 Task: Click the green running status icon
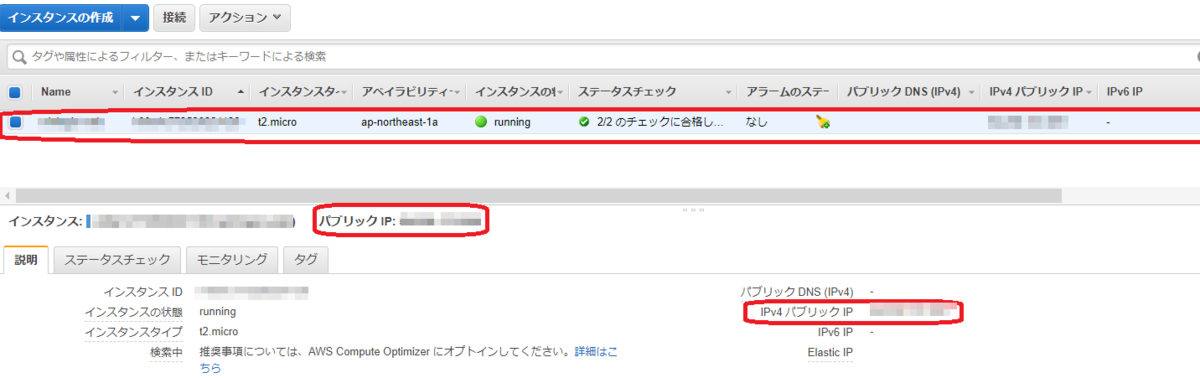click(x=481, y=122)
